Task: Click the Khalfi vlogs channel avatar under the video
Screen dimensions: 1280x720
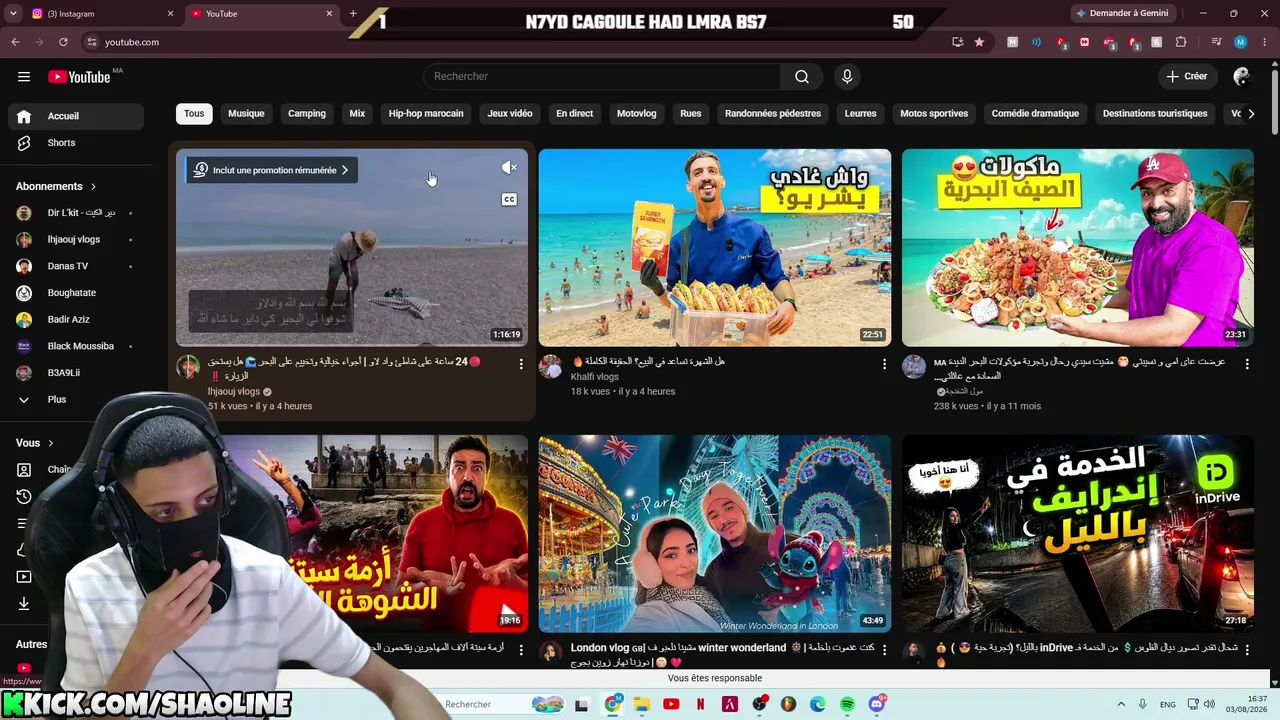Action: (551, 367)
